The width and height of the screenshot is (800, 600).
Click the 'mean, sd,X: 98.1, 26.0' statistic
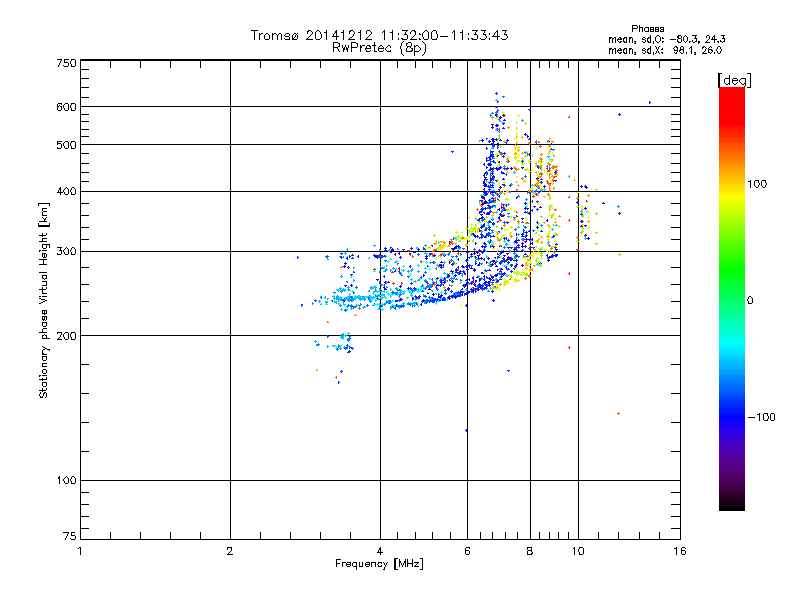(665, 50)
